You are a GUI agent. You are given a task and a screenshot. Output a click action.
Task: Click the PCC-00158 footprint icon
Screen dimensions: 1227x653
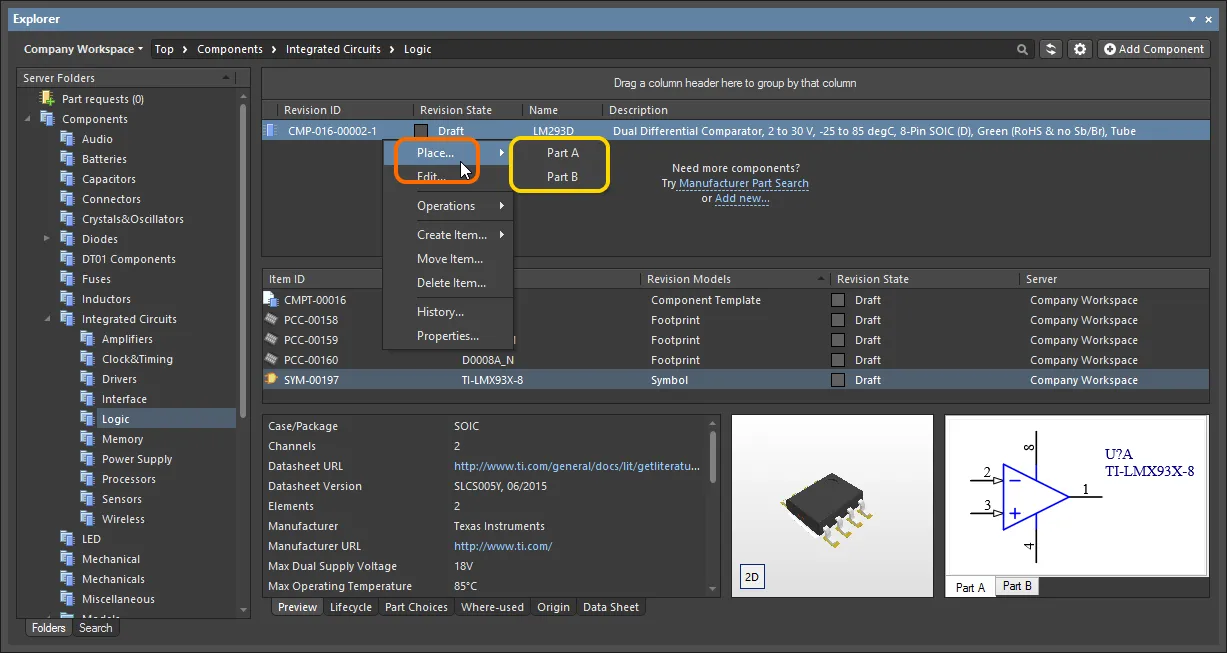click(271, 320)
